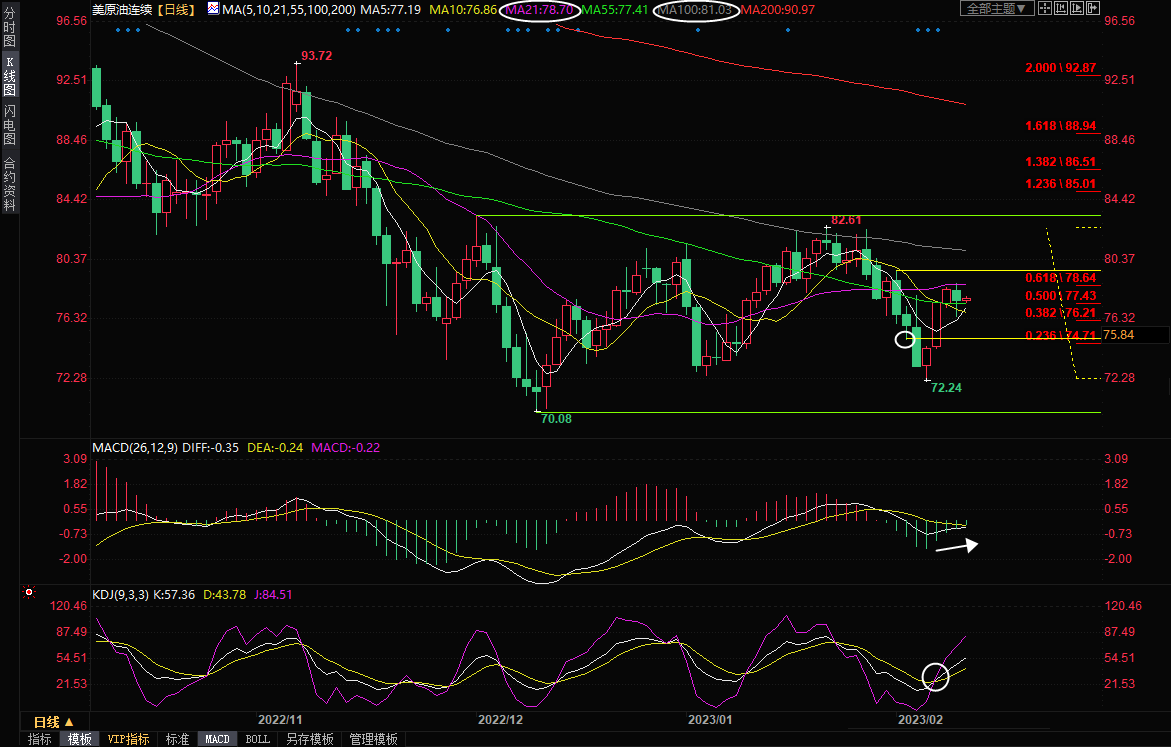This screenshot has width=1171, height=747.
Task: Select the 标准 standard template
Action: 177,739
